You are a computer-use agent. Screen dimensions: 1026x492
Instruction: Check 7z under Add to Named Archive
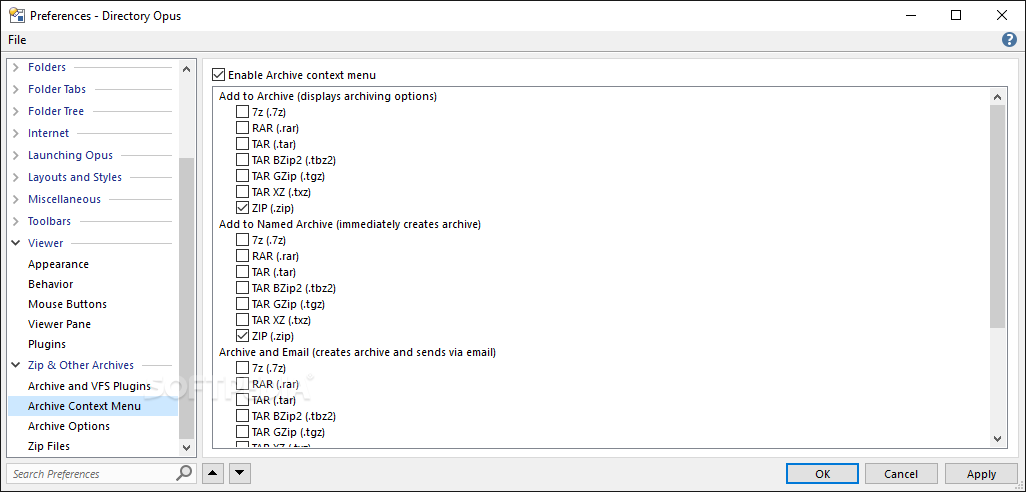tap(243, 240)
